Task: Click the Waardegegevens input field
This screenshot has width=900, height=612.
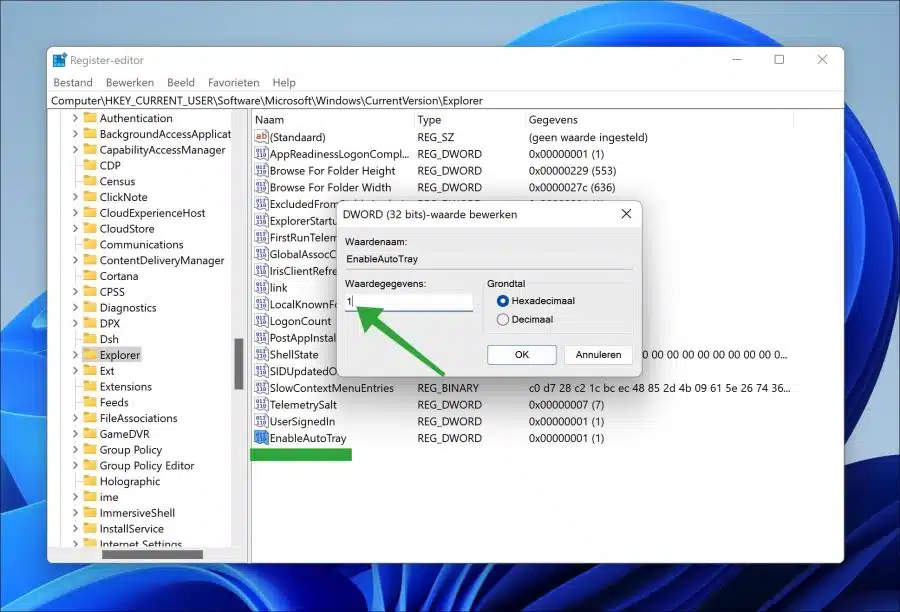Action: [x=409, y=301]
